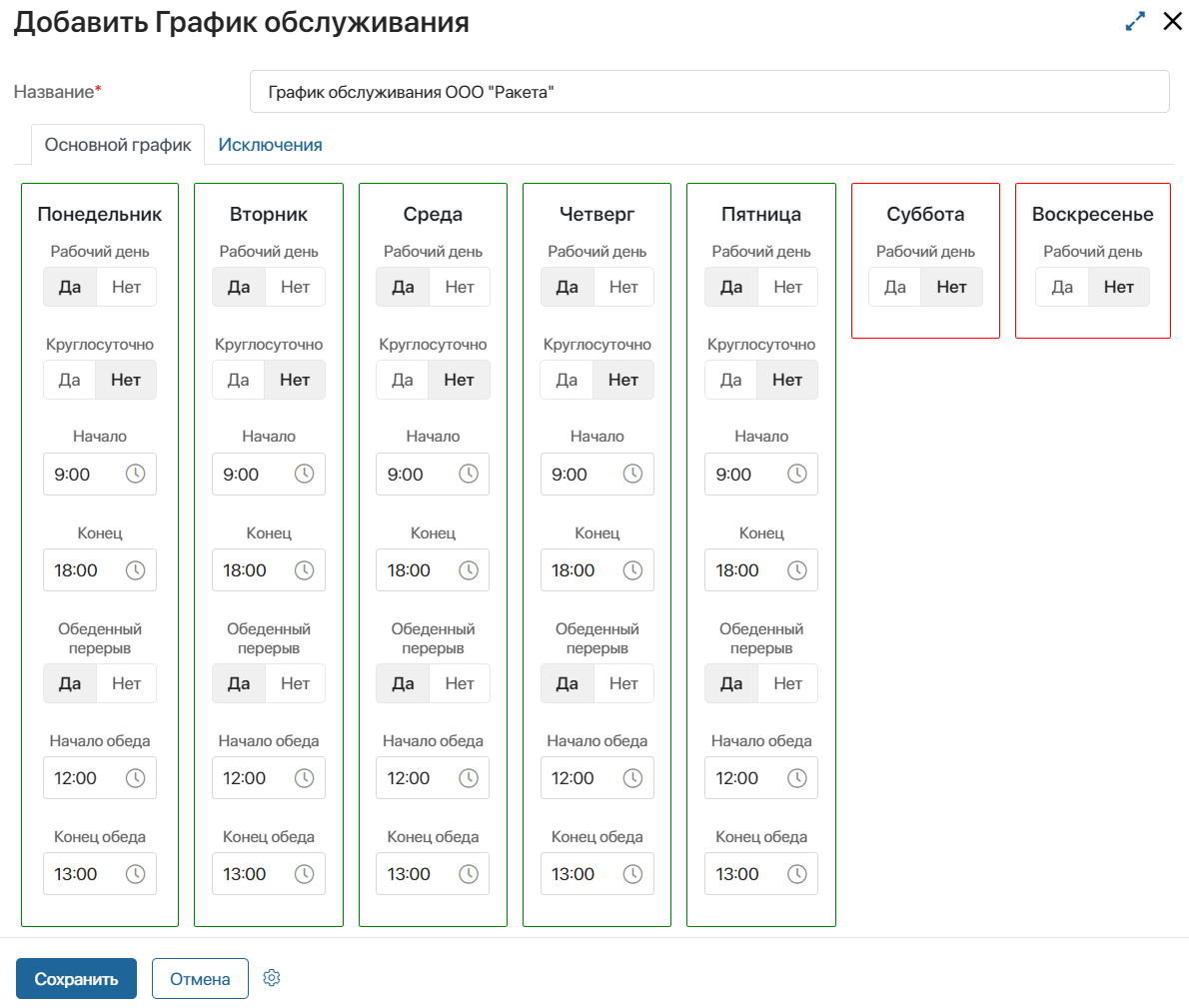The image size is (1189, 1008).
Task: Turn off Tuesday's Рабочий день with Нет
Action: point(295,287)
